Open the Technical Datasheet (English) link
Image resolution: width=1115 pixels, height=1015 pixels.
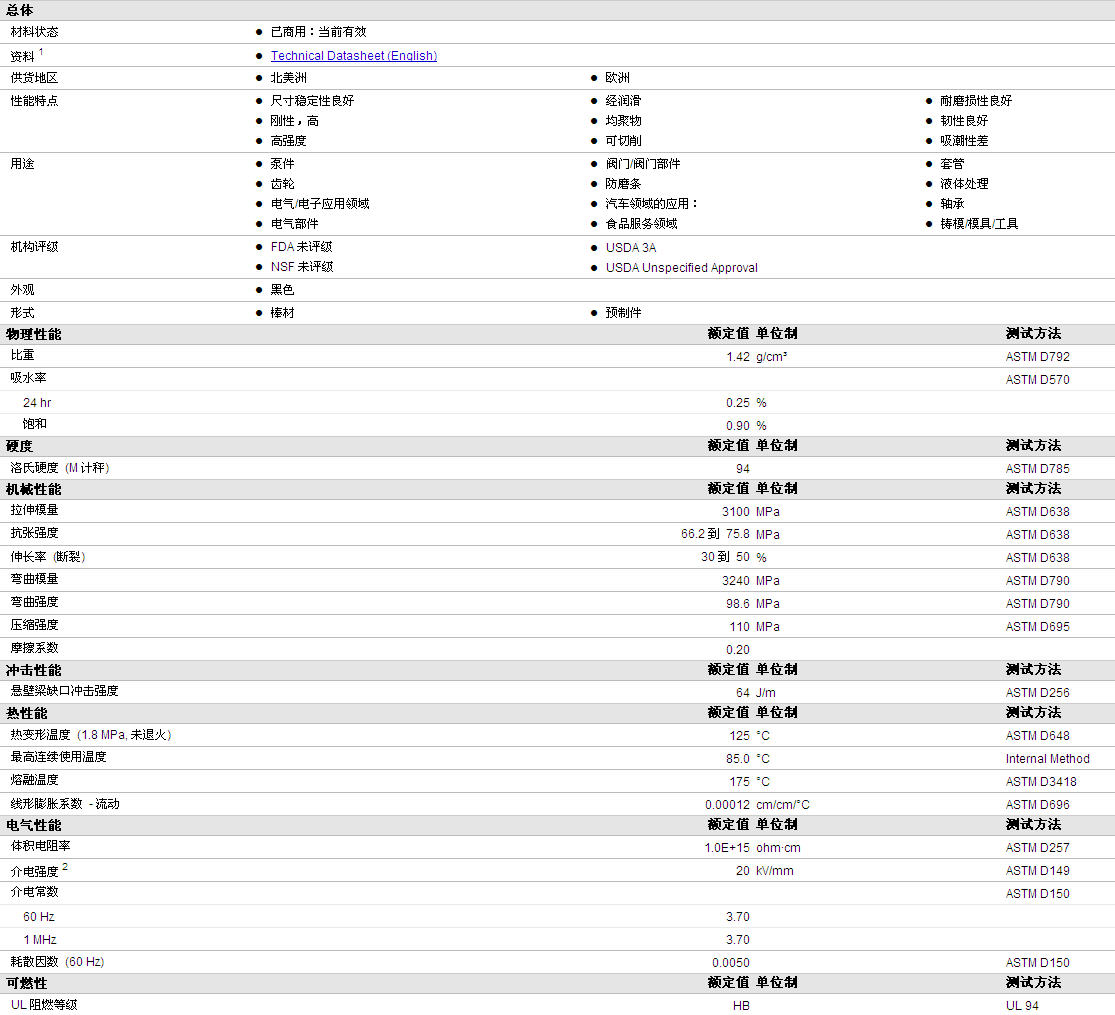(353, 55)
